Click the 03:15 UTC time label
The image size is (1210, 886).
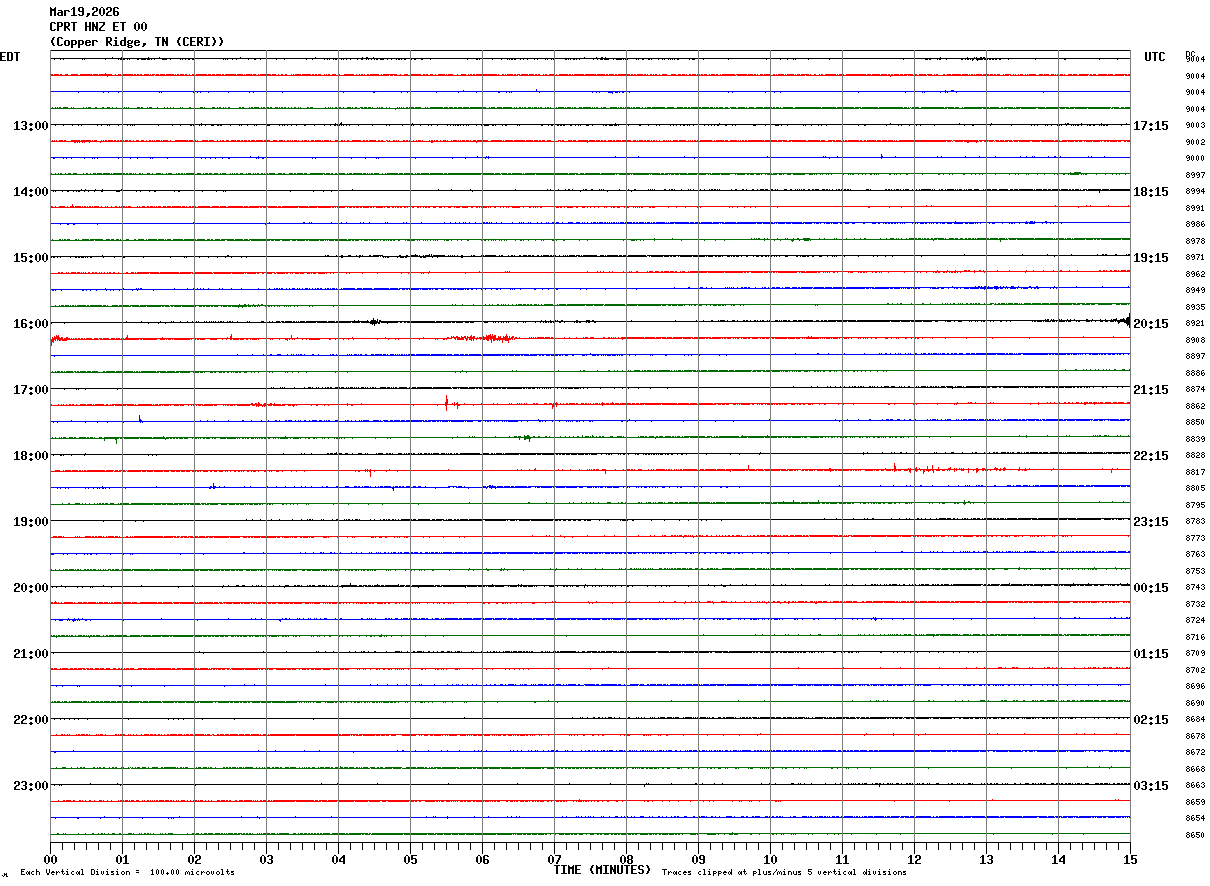[1151, 786]
